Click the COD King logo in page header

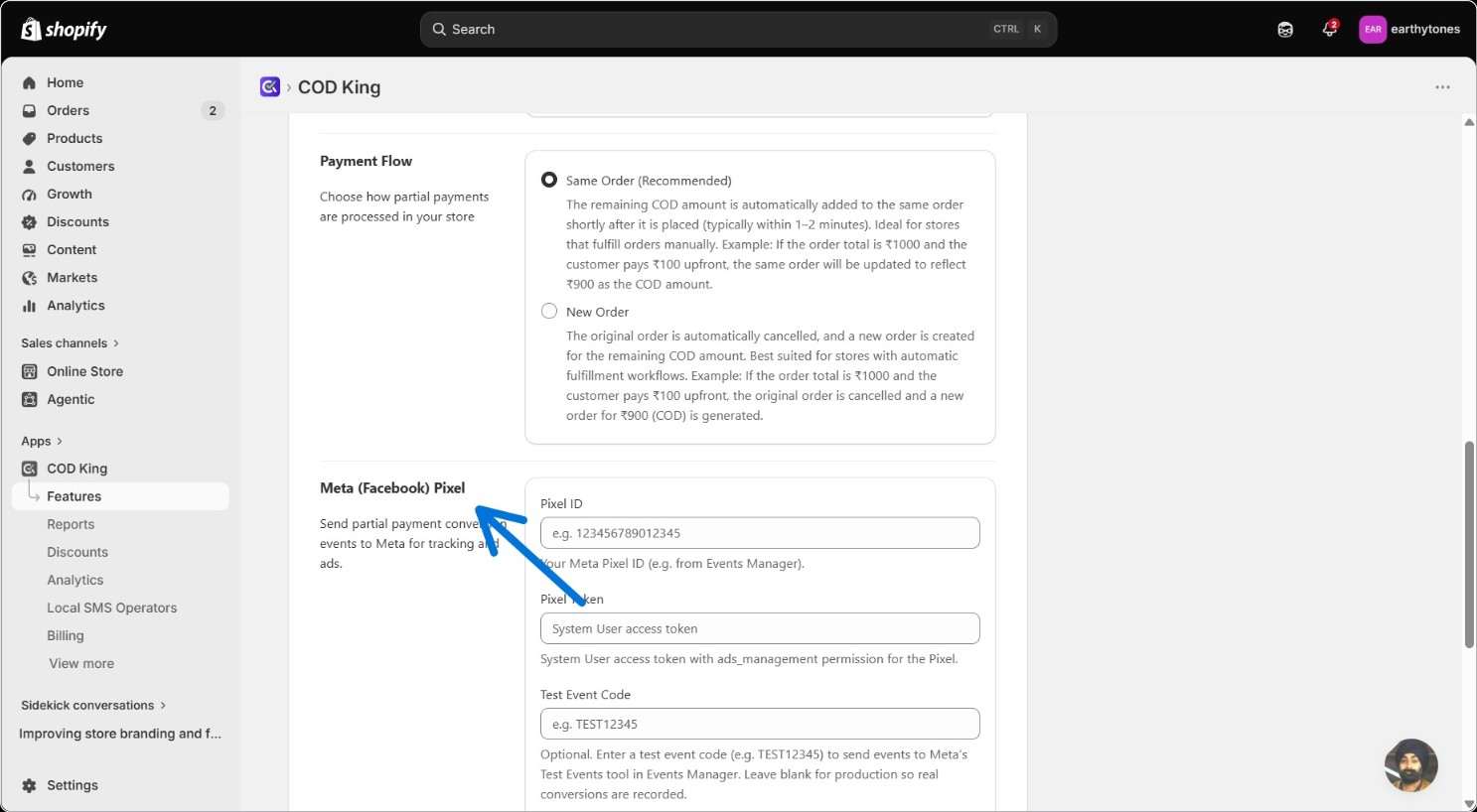(x=270, y=87)
